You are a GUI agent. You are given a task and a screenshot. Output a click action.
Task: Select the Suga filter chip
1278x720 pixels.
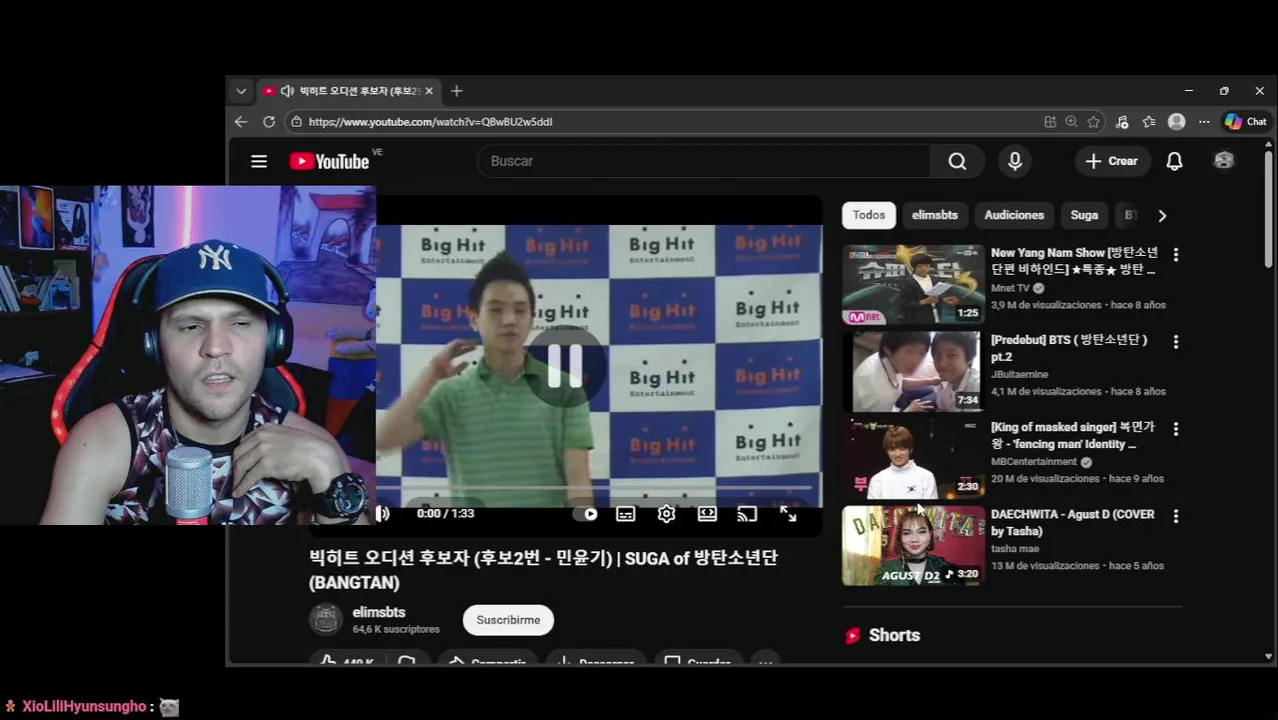click(1084, 215)
